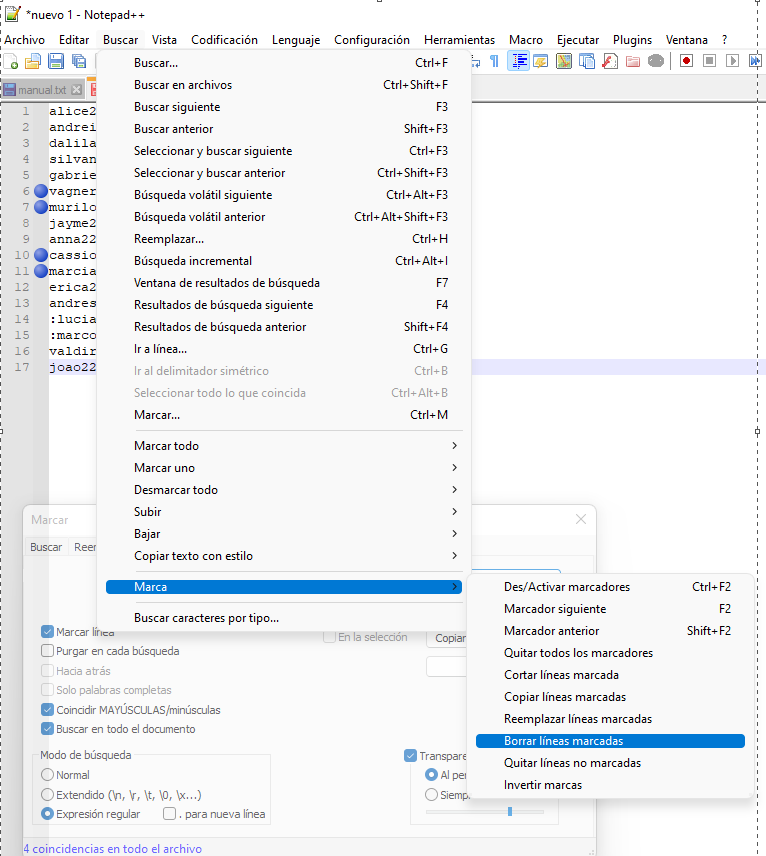
Task: Select Normal search mode
Action: tap(47, 775)
